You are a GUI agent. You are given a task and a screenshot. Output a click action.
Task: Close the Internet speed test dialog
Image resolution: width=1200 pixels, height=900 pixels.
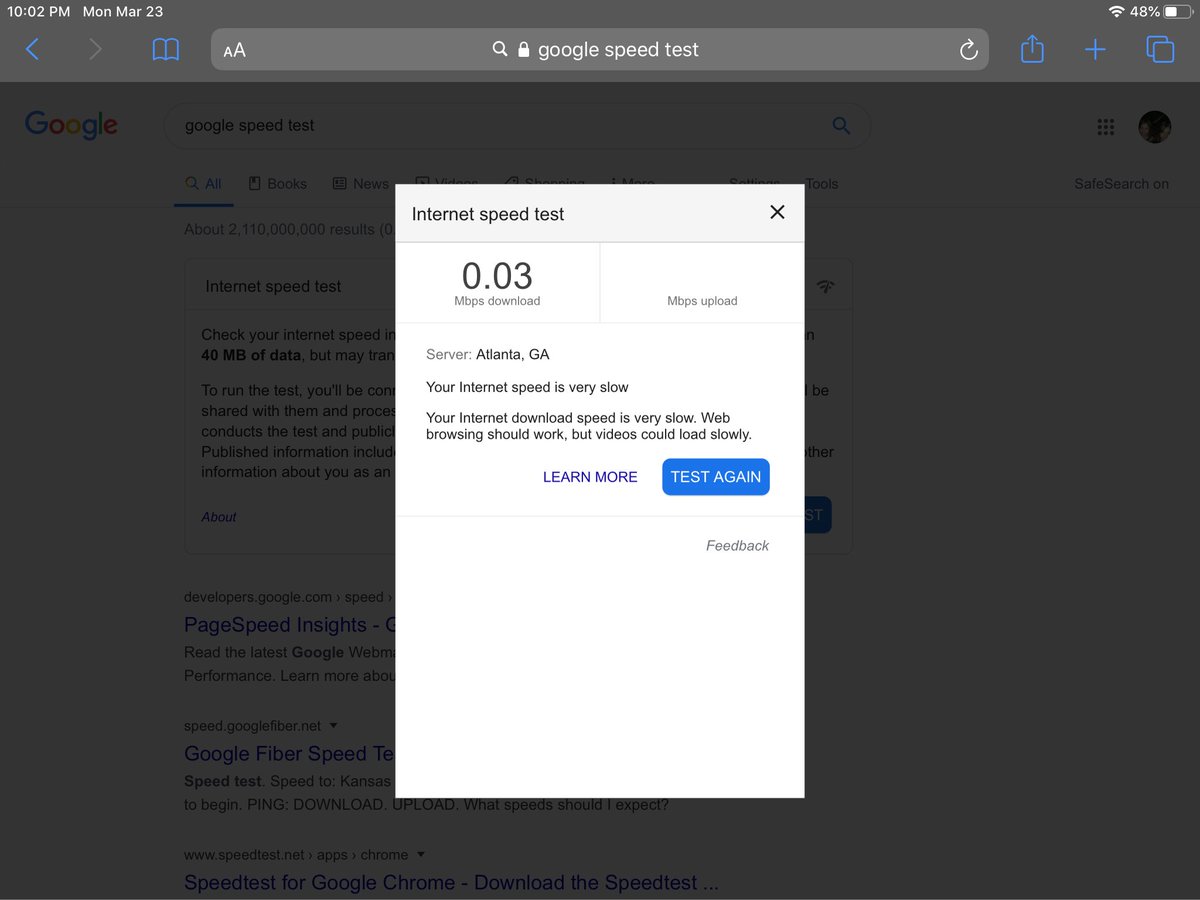(x=777, y=212)
